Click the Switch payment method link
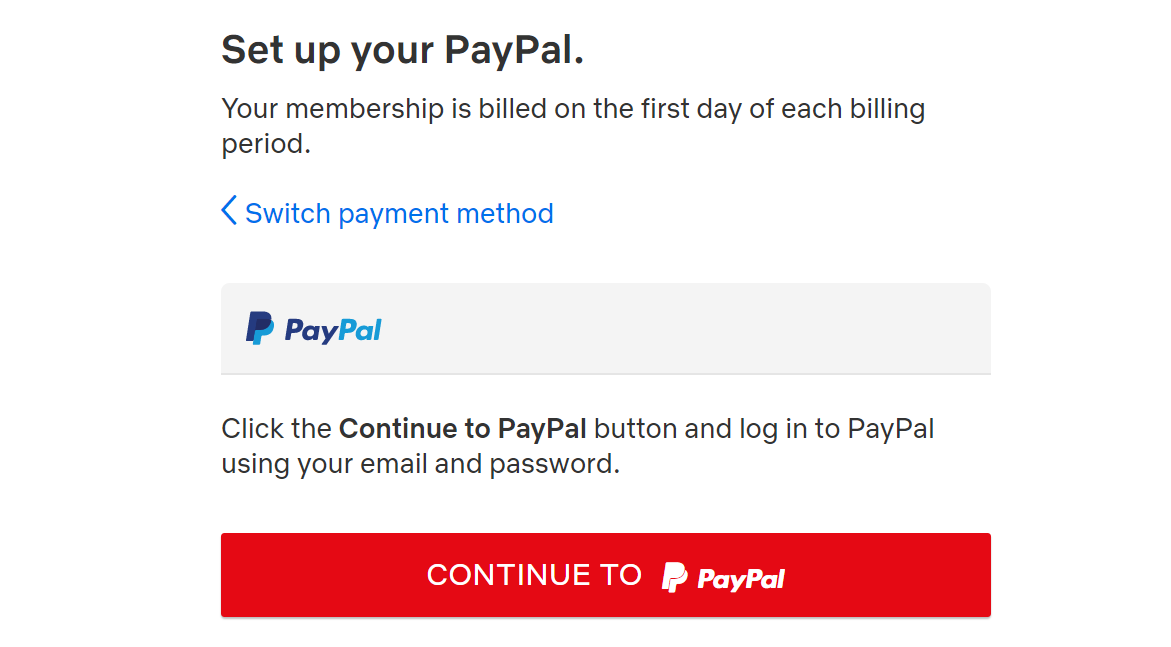Screen dimensions: 1171x647 pos(398,212)
